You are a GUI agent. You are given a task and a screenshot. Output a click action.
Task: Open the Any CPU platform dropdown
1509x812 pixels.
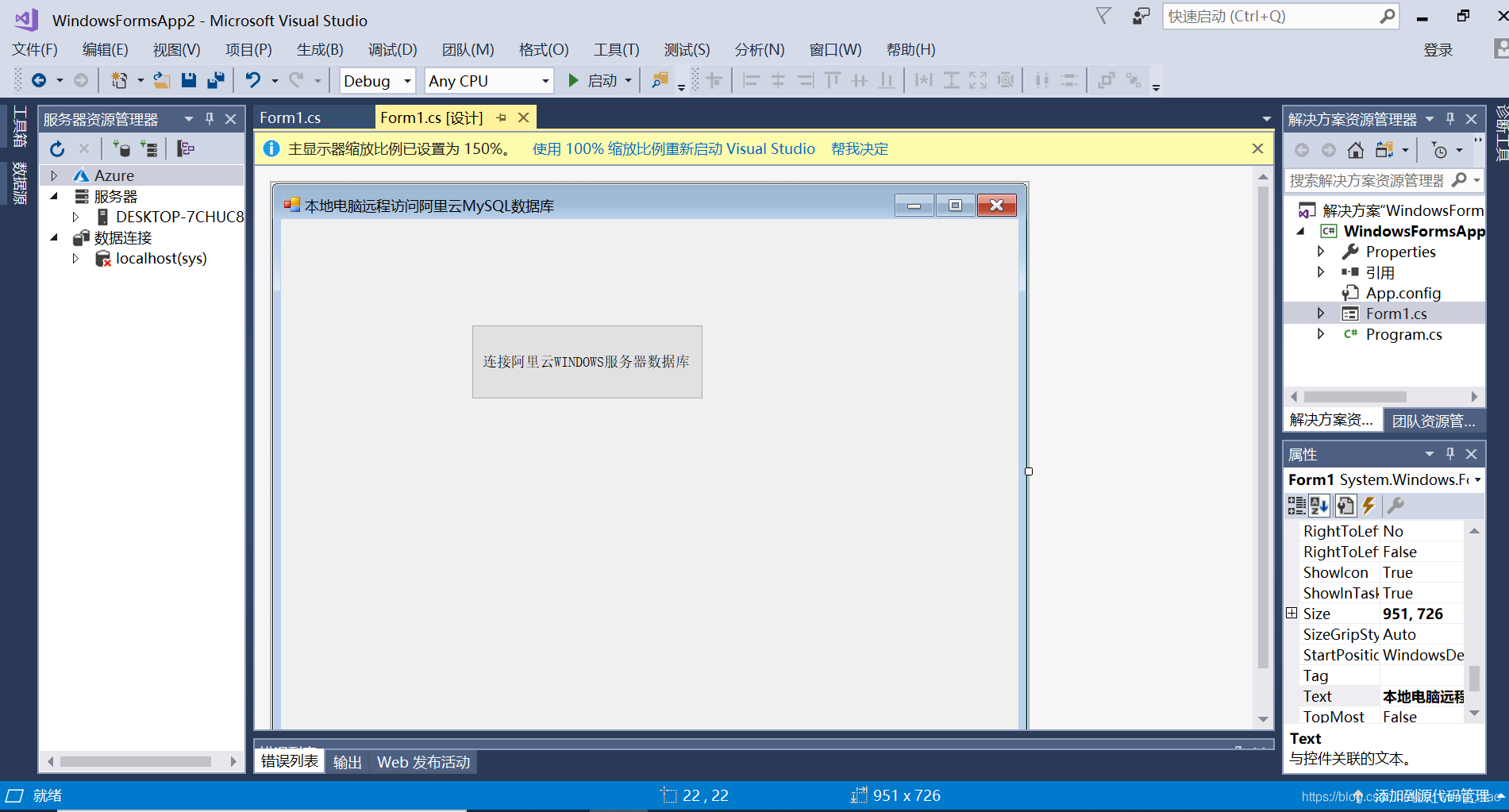tap(545, 81)
